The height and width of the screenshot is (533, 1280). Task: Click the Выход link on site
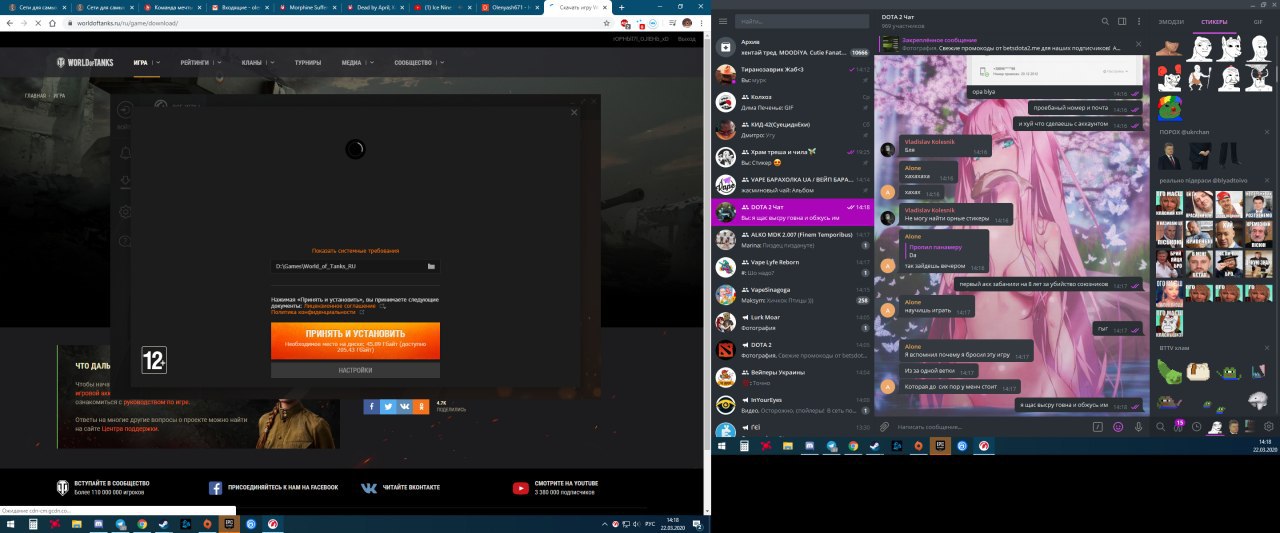point(686,38)
